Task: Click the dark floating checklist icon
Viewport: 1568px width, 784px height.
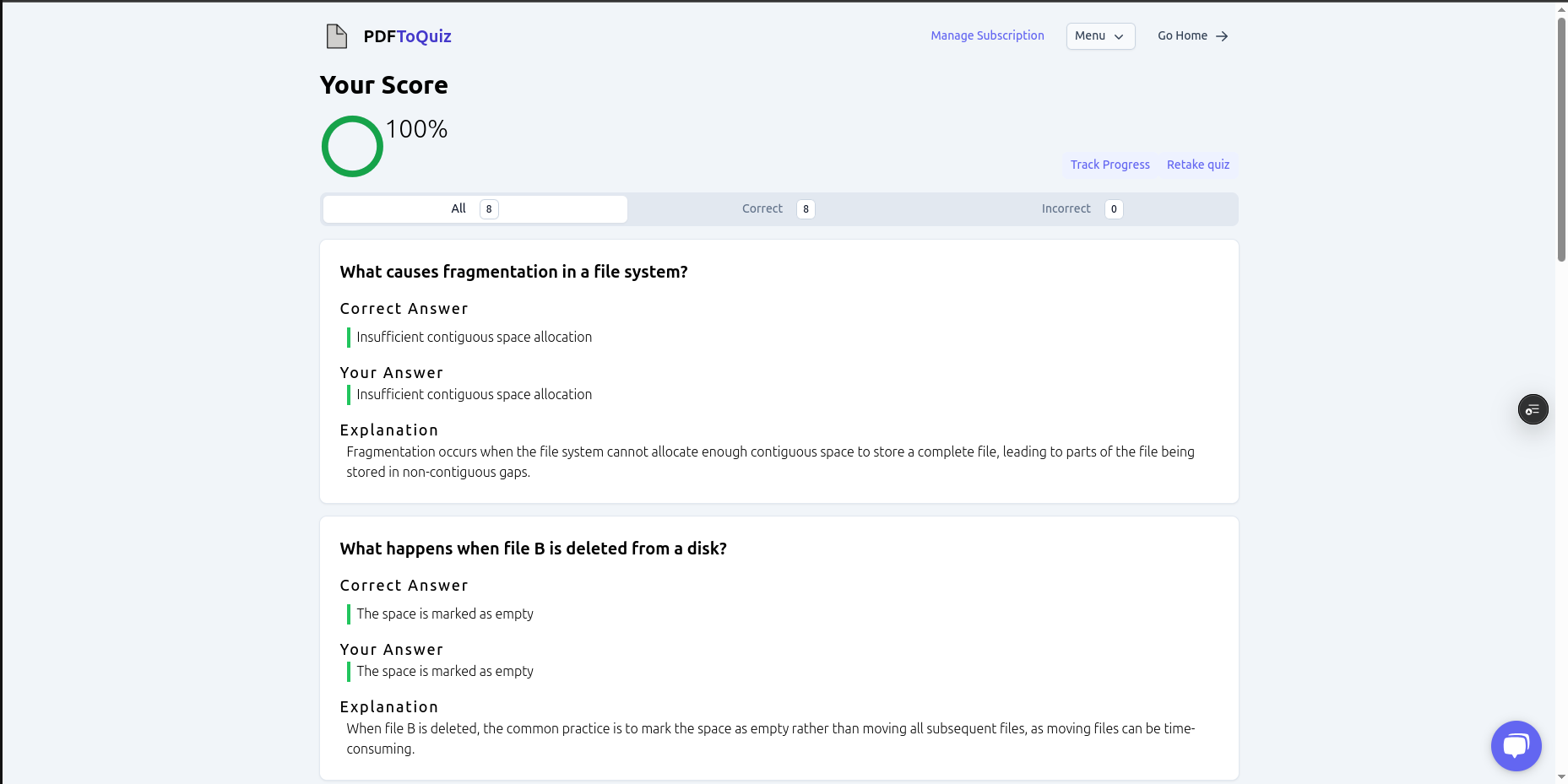Action: point(1533,410)
